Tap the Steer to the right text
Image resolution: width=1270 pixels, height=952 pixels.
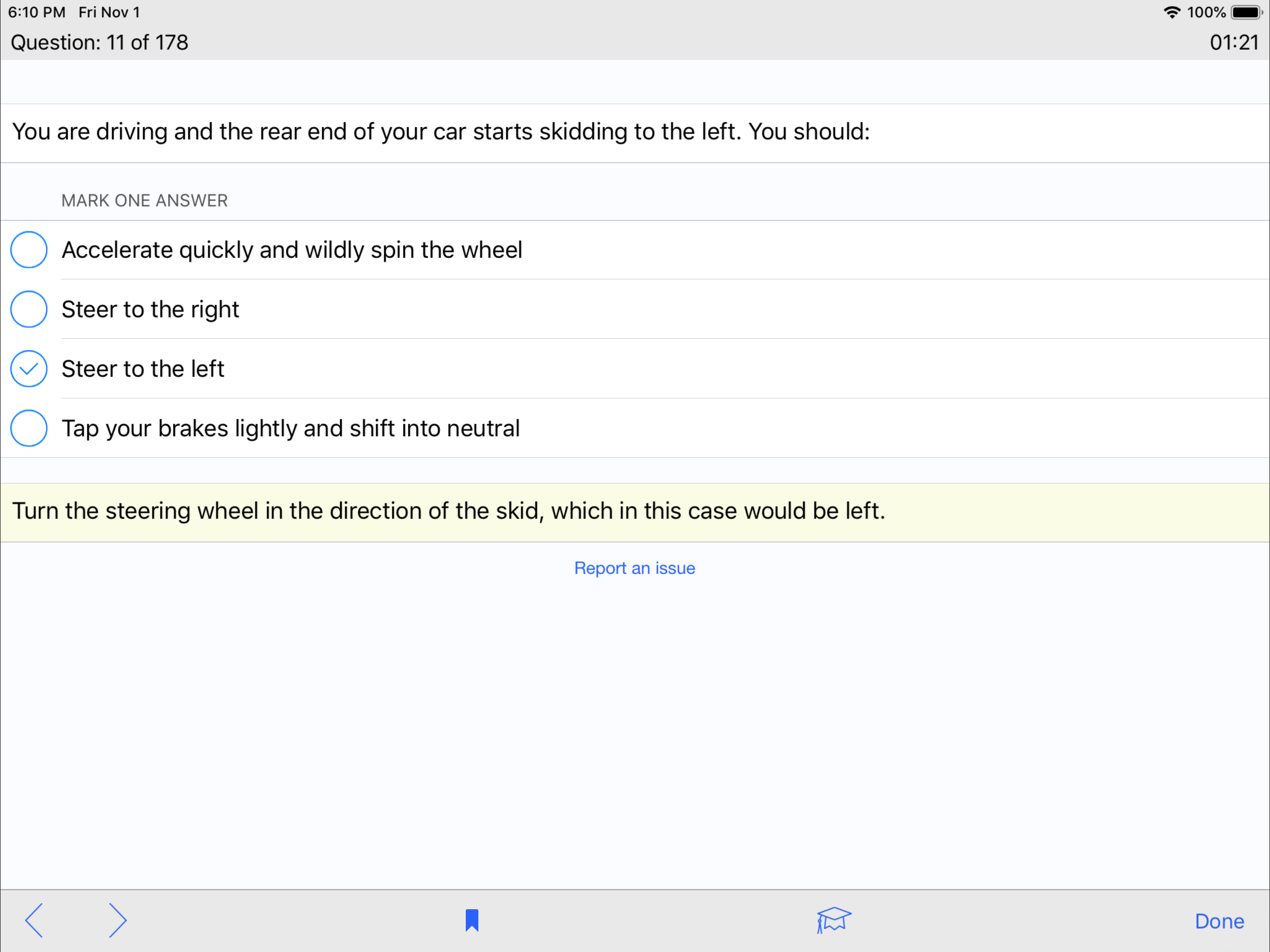click(151, 310)
